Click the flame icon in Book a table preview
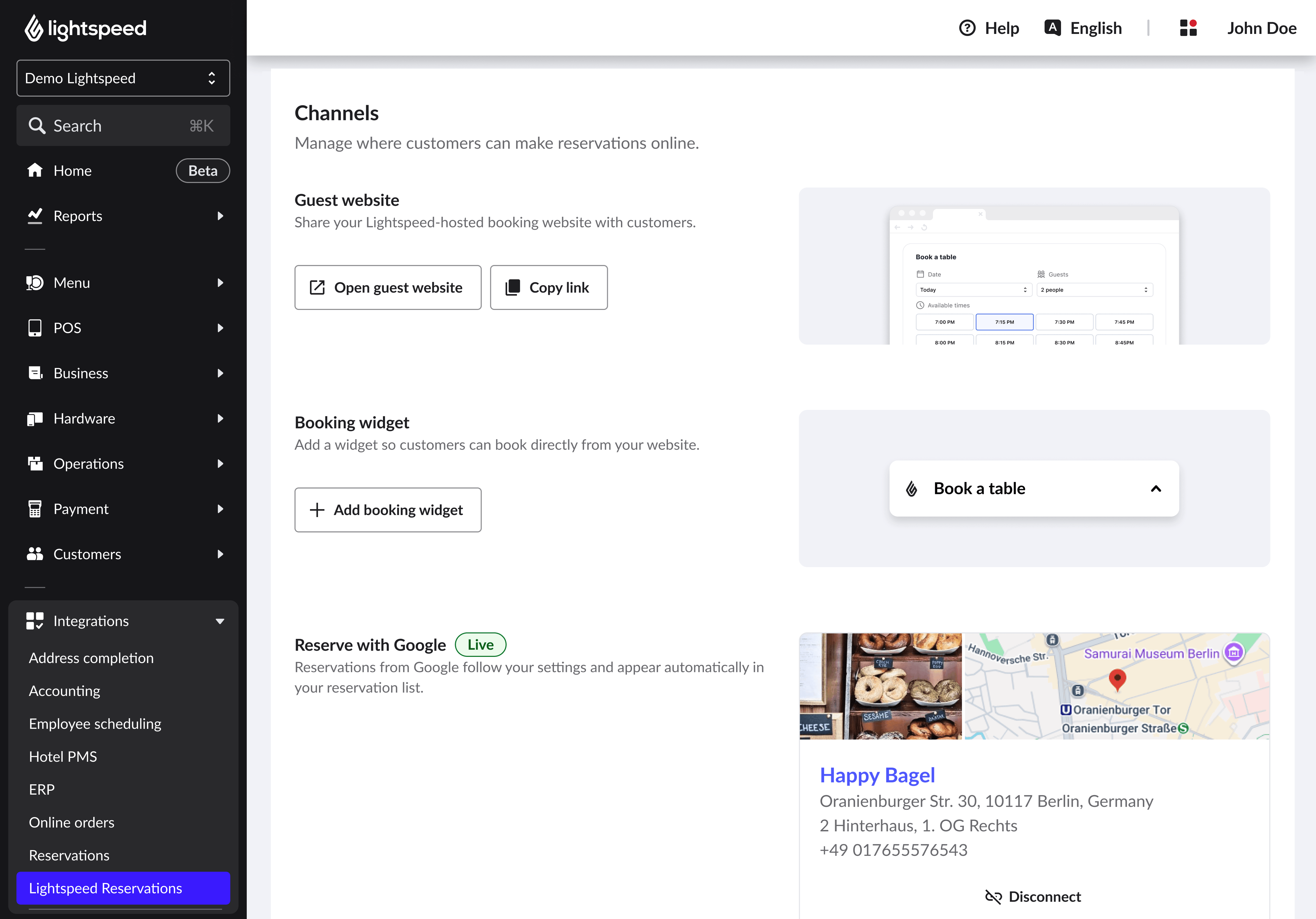The image size is (1316, 919). pos(911,489)
